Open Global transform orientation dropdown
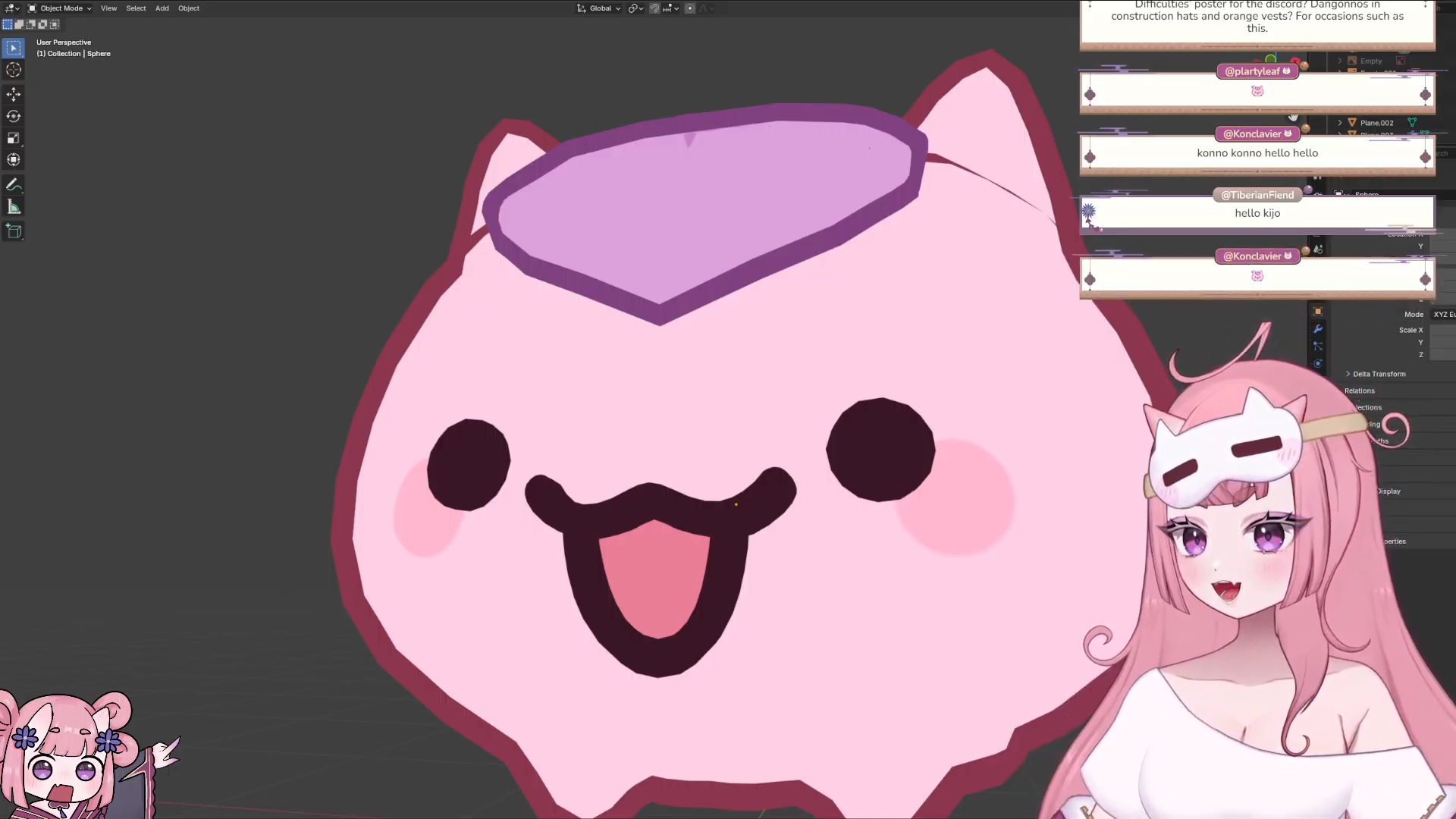Screen dimensions: 1456x819 [x=599, y=8]
